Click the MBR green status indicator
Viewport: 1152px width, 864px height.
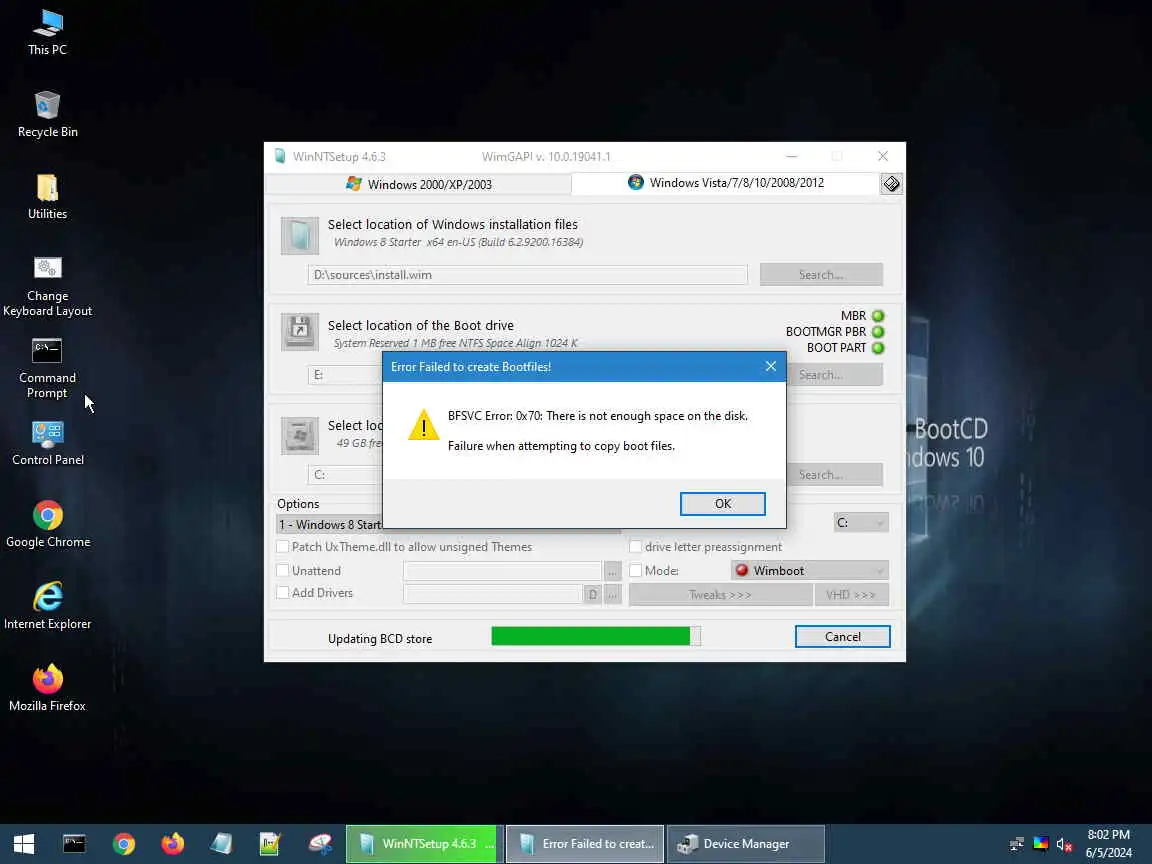click(878, 316)
